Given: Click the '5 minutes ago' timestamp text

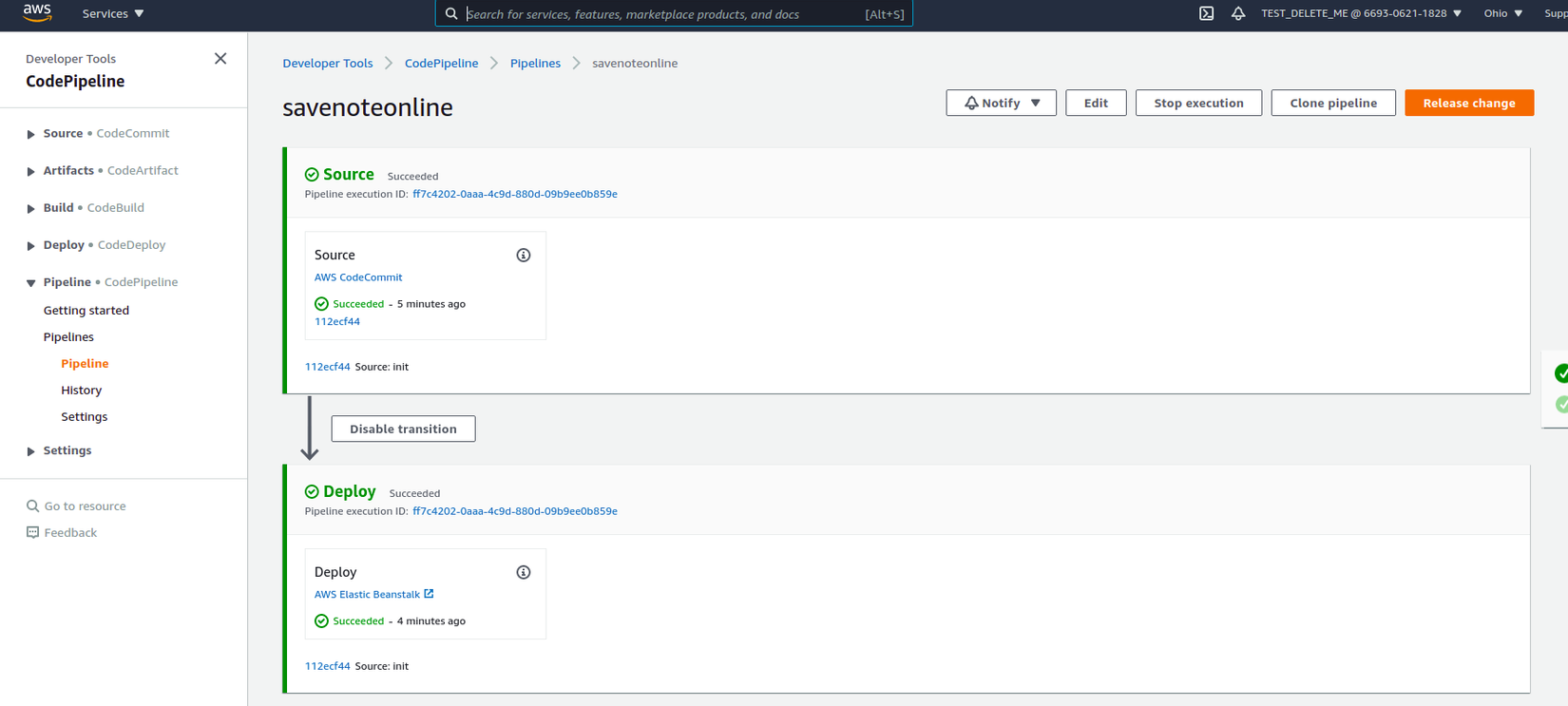Looking at the screenshot, I should point(431,304).
